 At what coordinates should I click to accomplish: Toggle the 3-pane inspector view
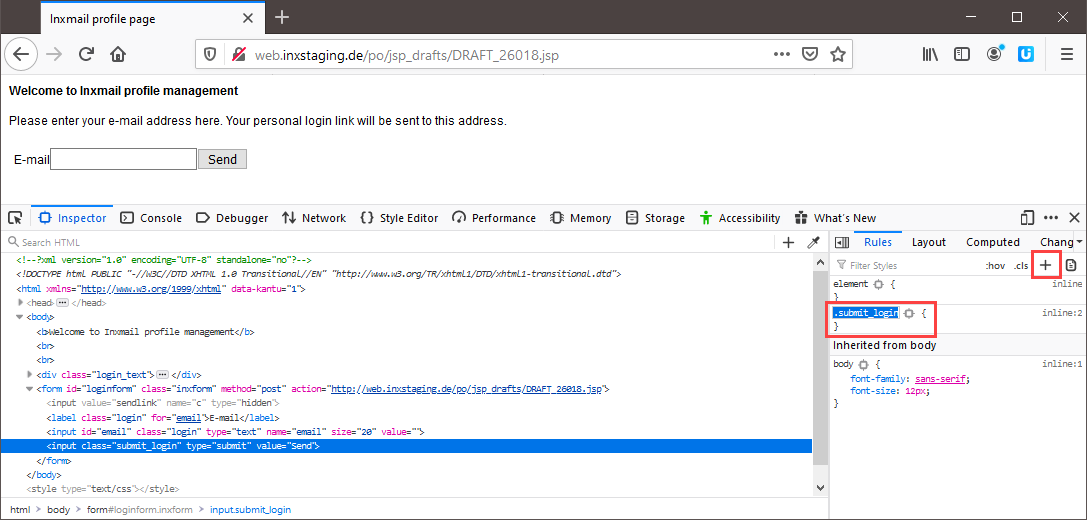pyautogui.click(x=842, y=242)
